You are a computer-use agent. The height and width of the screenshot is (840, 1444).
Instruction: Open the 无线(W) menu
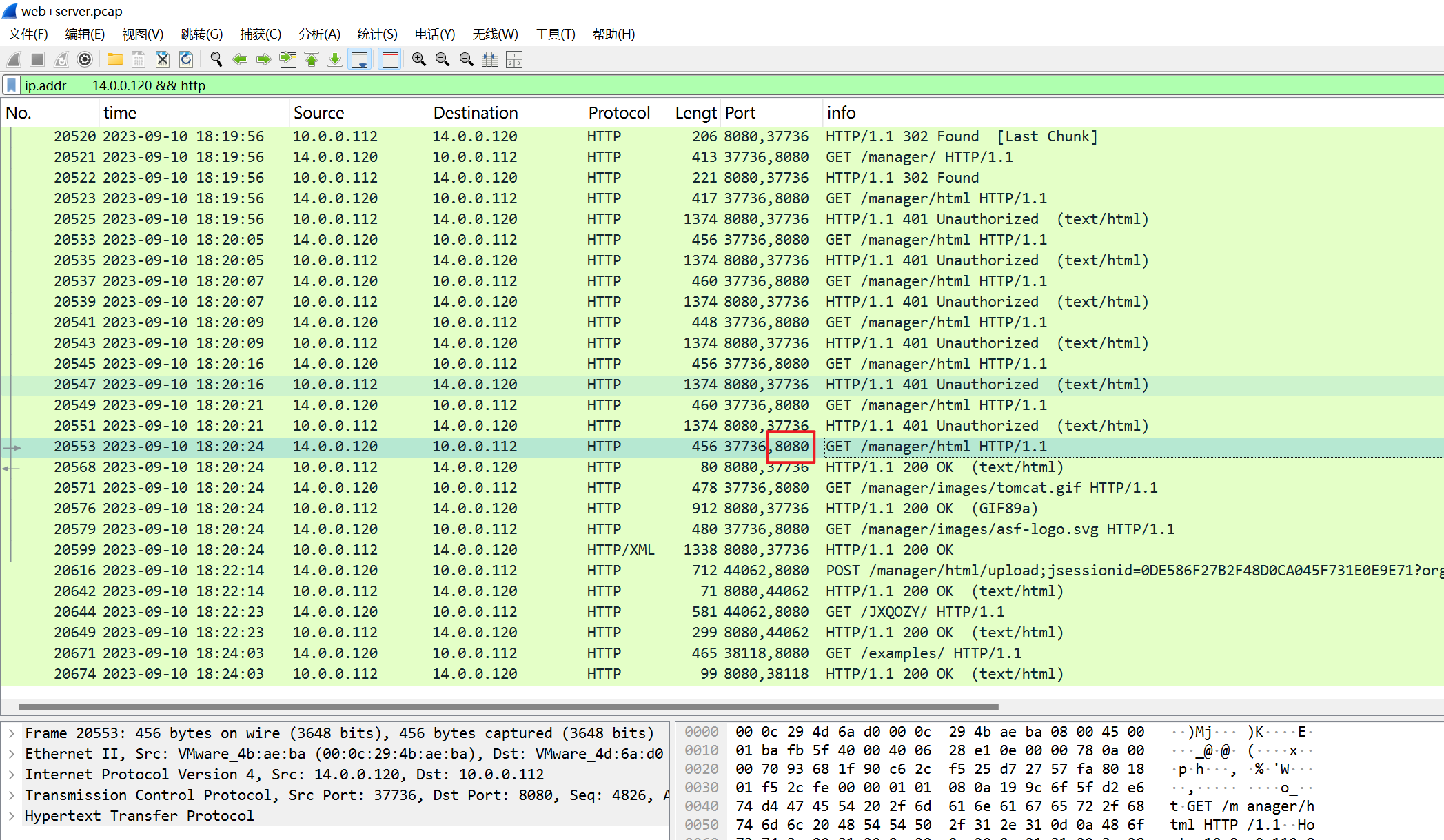click(x=495, y=34)
